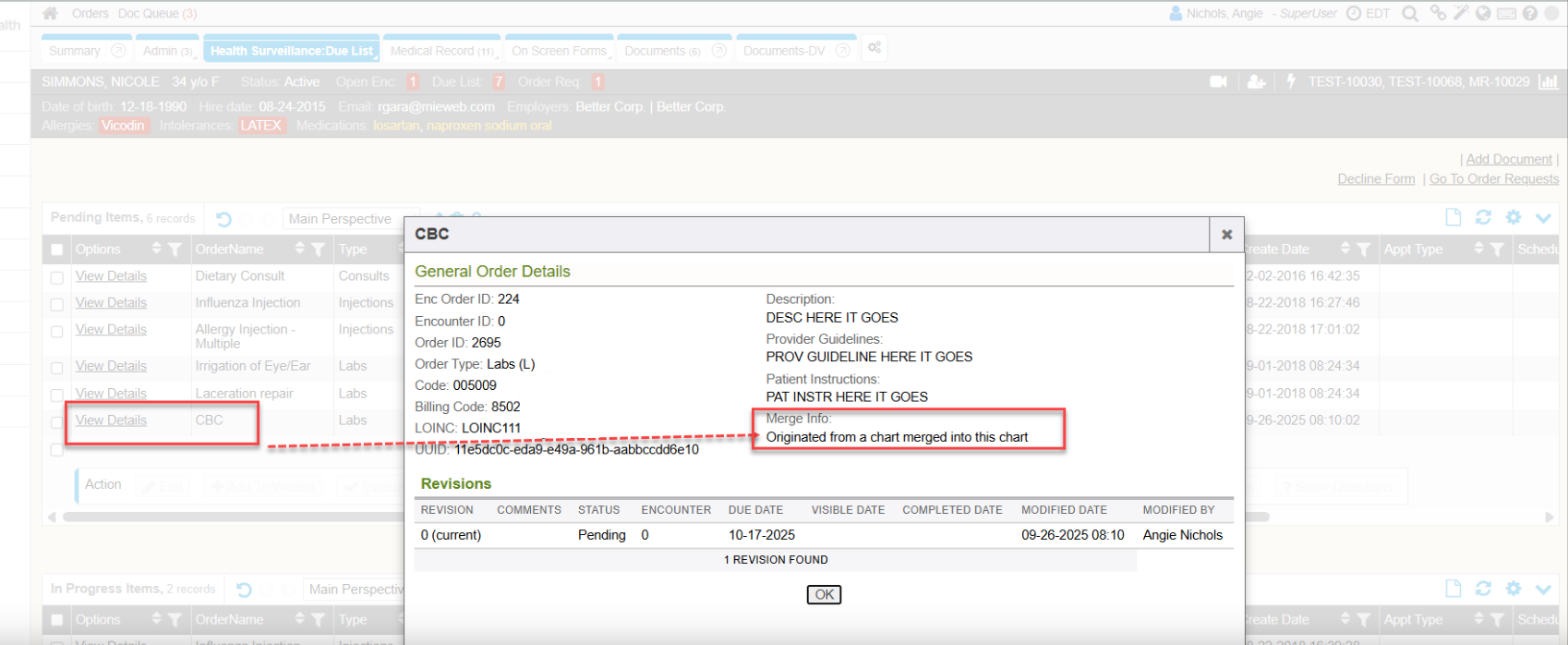
Task: Click Pending Items gear settings icon
Action: click(x=1513, y=218)
